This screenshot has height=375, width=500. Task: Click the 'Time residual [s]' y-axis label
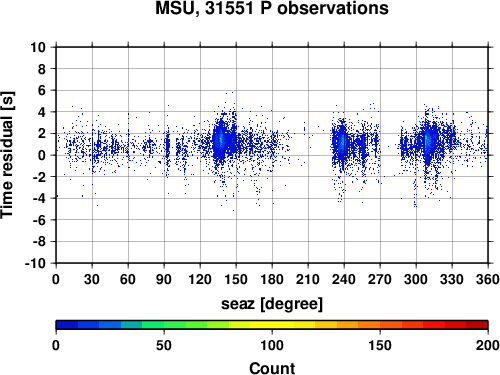(7, 155)
